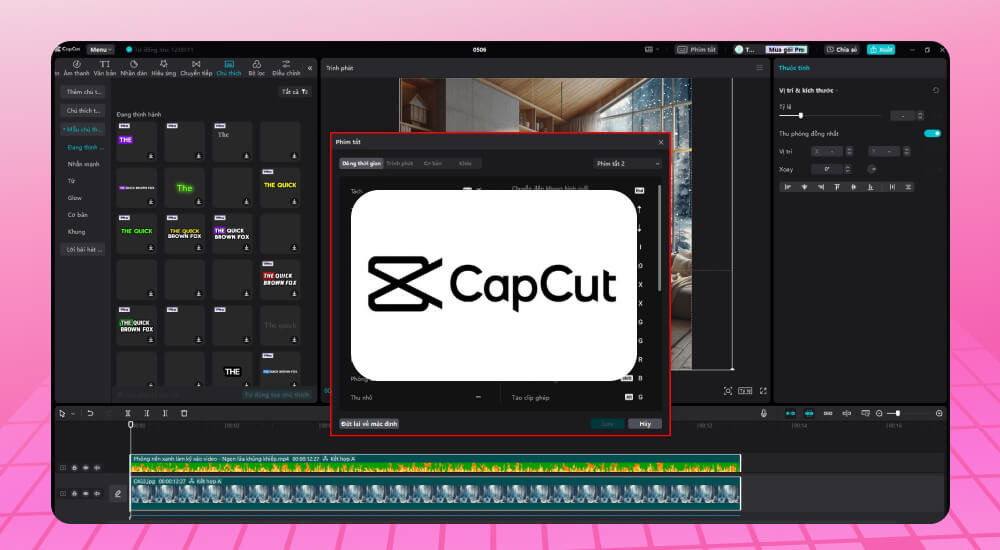The image size is (1000, 550).
Task: Click the Vị trí X input field
Action: coord(827,151)
